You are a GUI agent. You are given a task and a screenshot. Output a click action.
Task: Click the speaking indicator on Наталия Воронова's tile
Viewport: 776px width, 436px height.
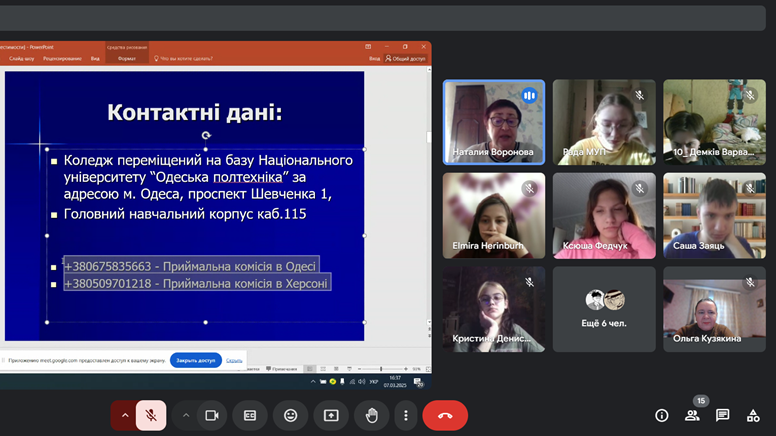tap(529, 96)
